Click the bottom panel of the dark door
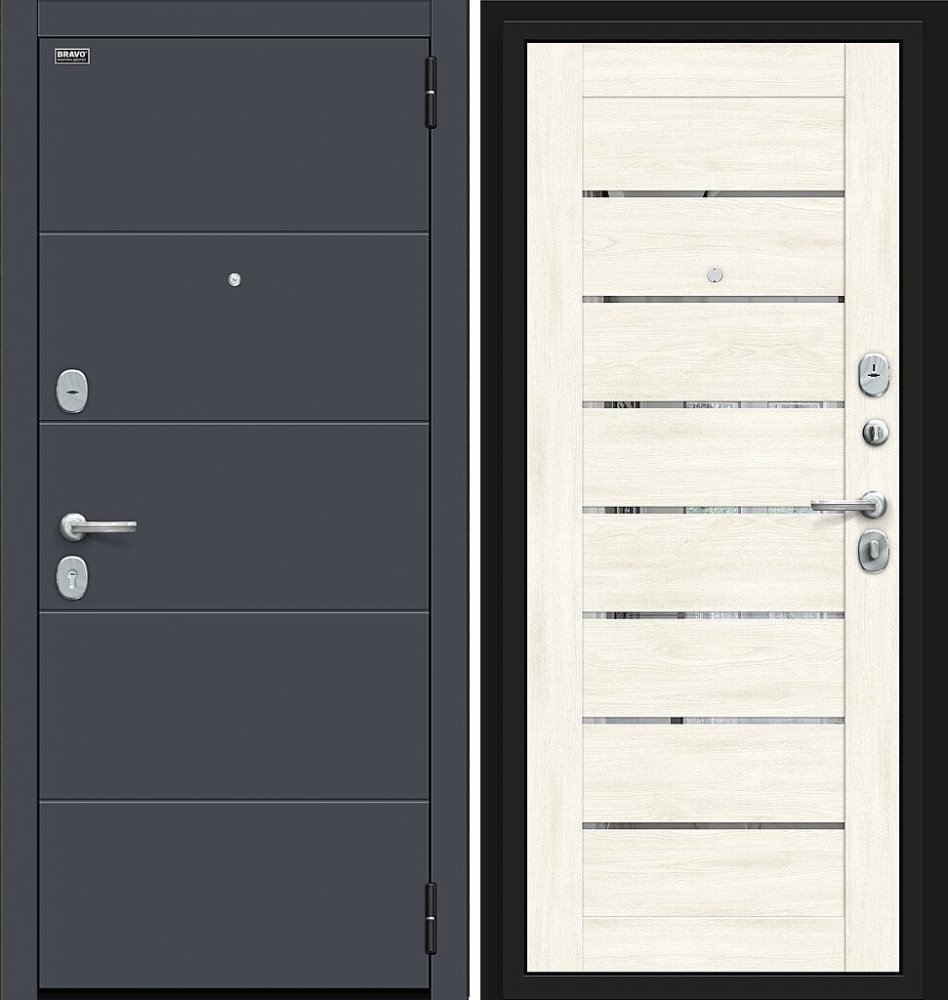The height and width of the screenshot is (1000, 948). pyautogui.click(x=234, y=895)
